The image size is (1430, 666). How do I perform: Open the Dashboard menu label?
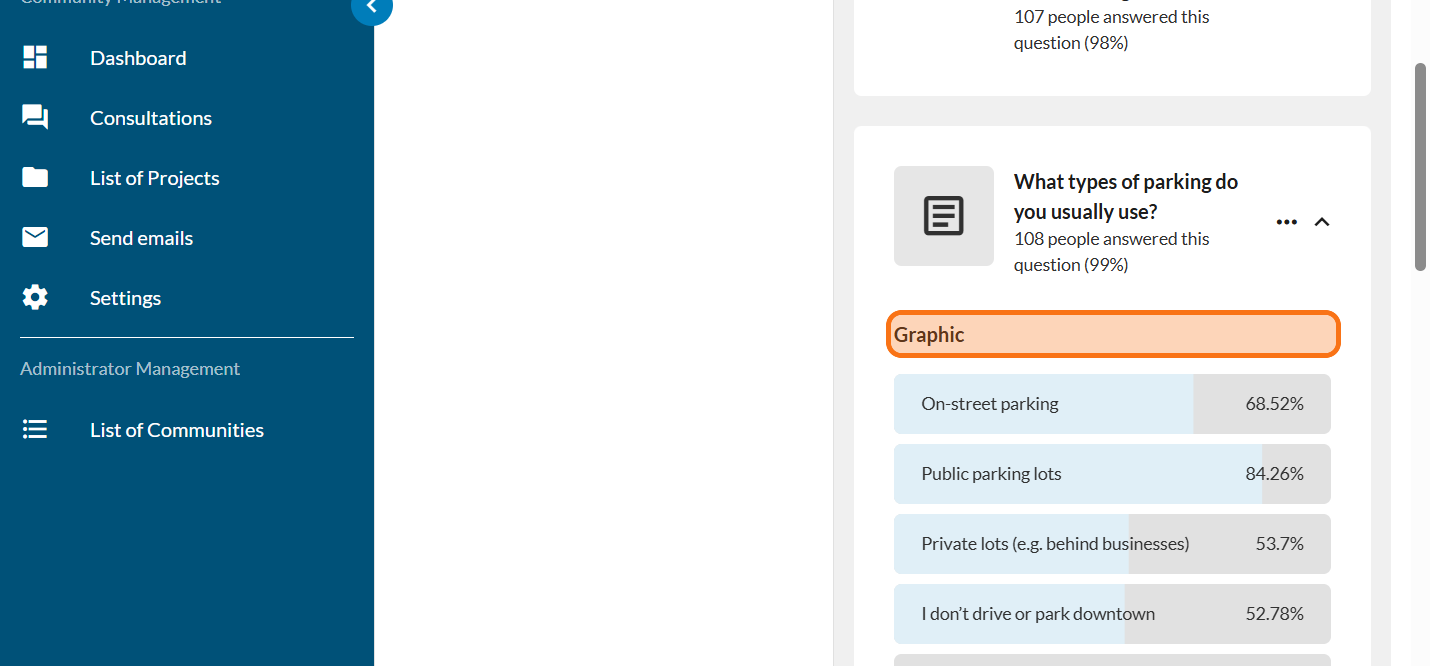(x=138, y=58)
